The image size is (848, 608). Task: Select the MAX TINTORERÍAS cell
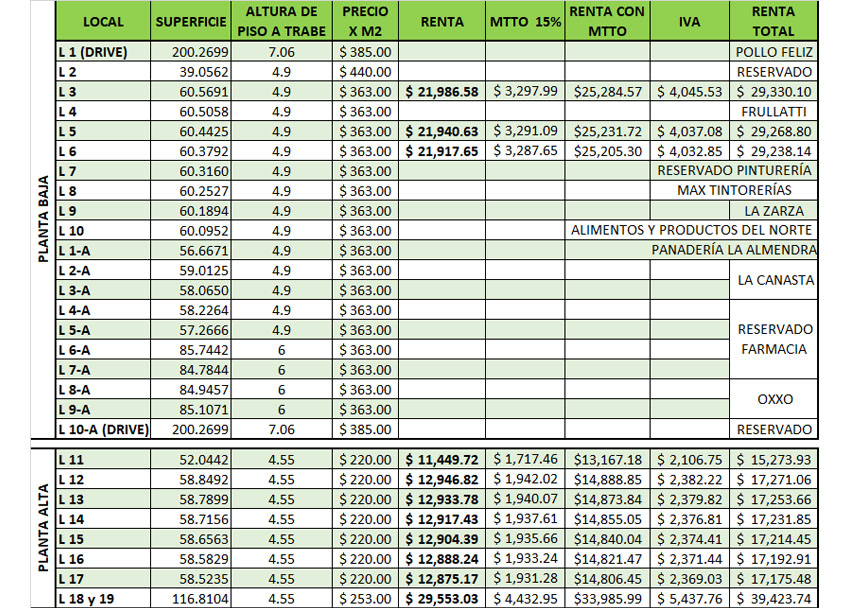pyautogui.click(x=734, y=190)
